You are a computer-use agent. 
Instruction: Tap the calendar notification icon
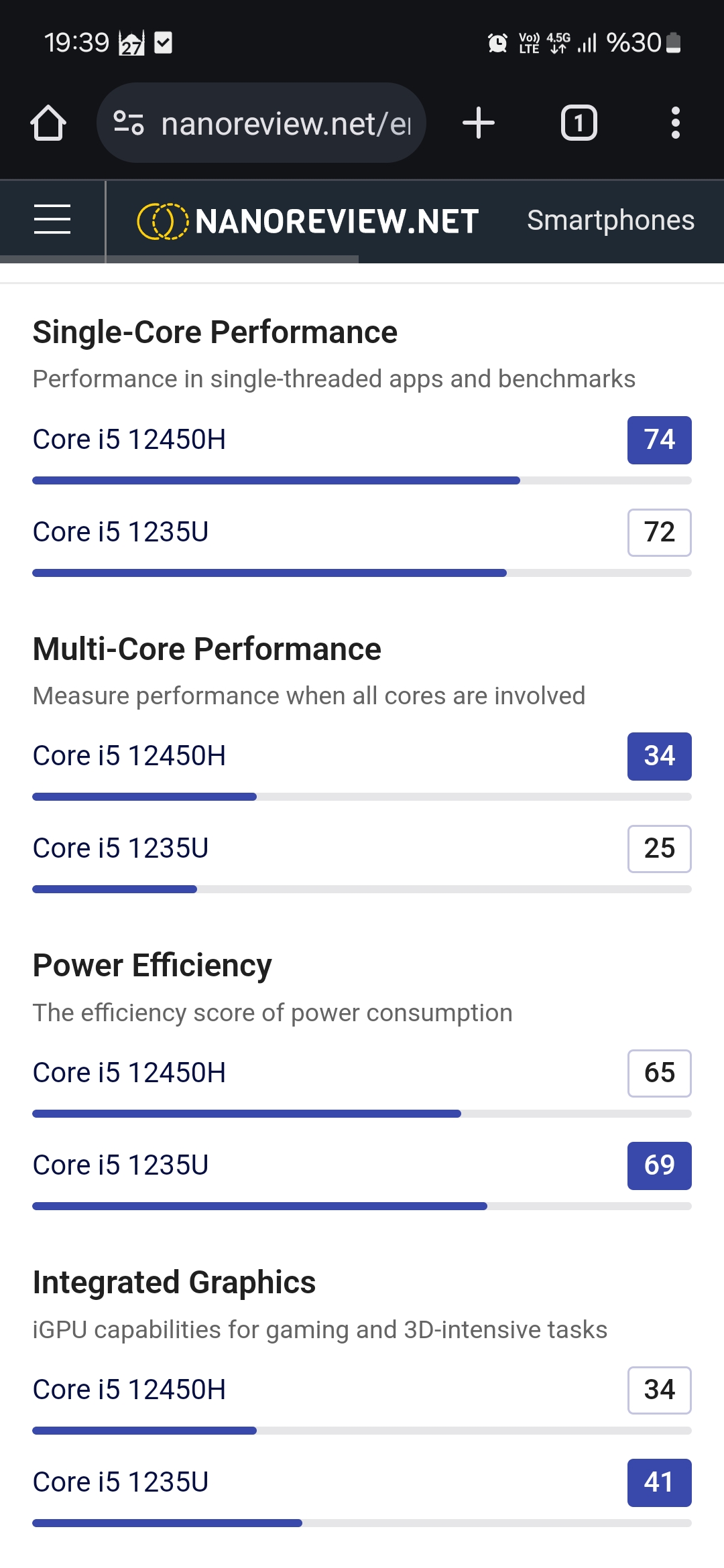[131, 44]
